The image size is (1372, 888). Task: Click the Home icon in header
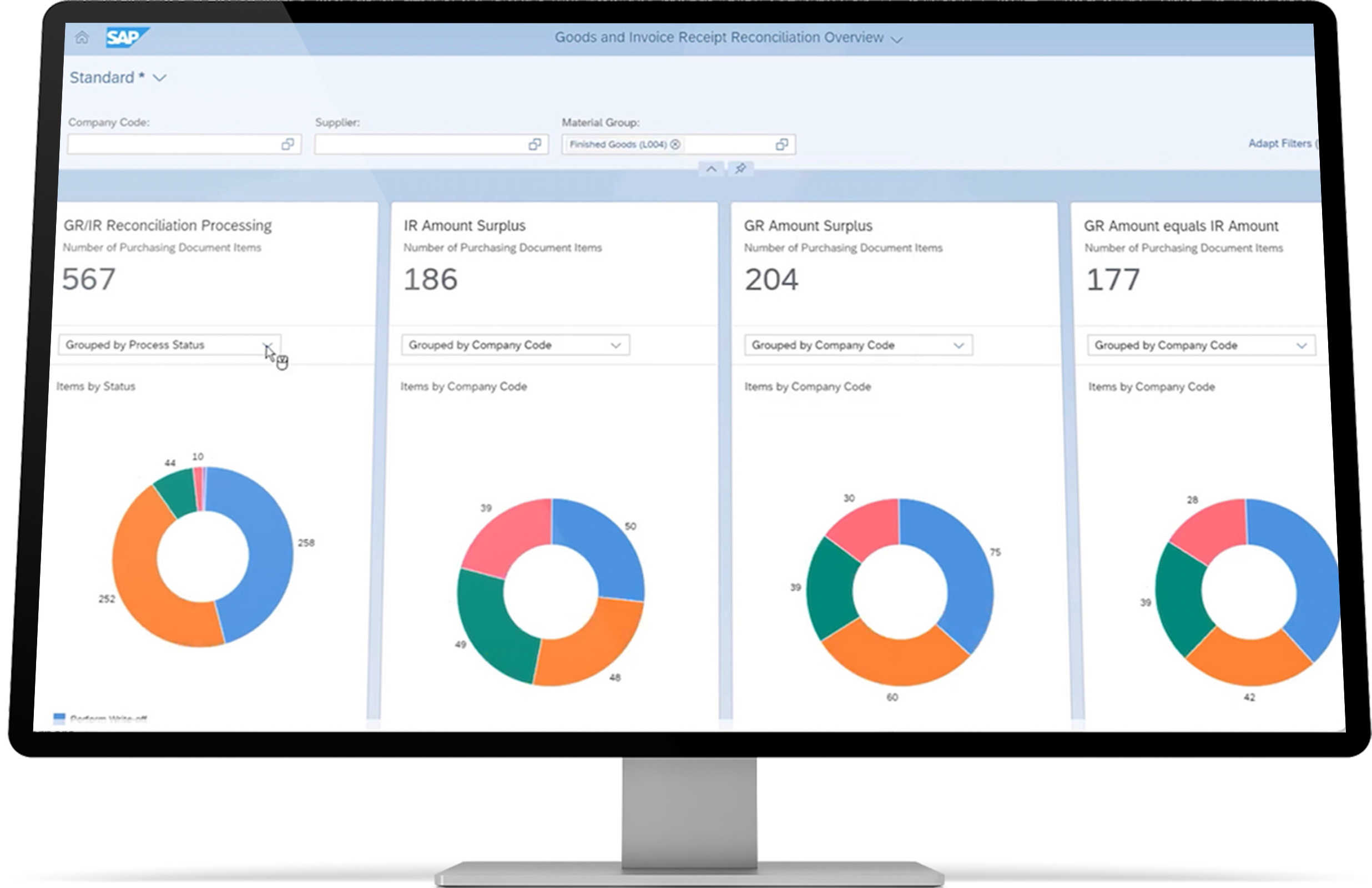tap(82, 38)
